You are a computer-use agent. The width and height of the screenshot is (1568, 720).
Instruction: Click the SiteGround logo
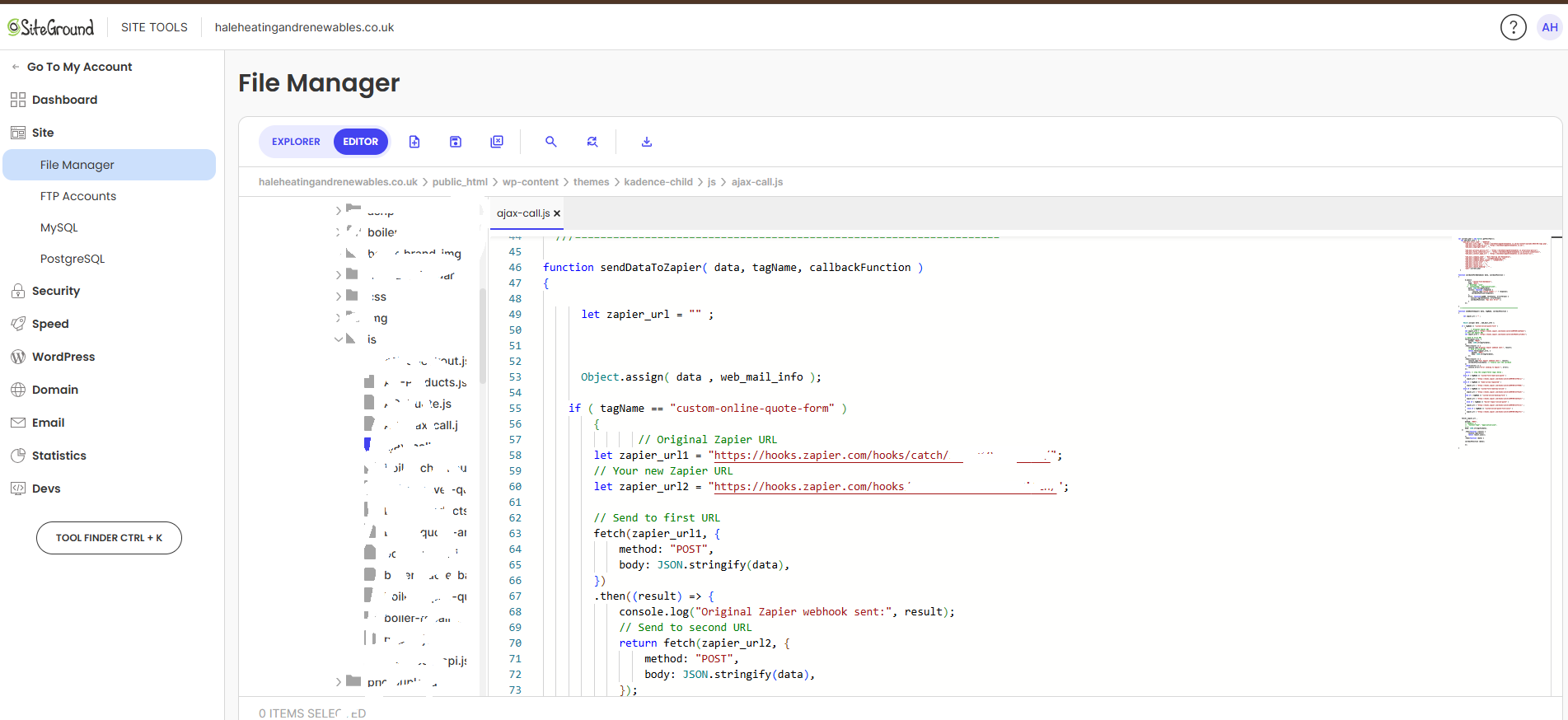(51, 27)
